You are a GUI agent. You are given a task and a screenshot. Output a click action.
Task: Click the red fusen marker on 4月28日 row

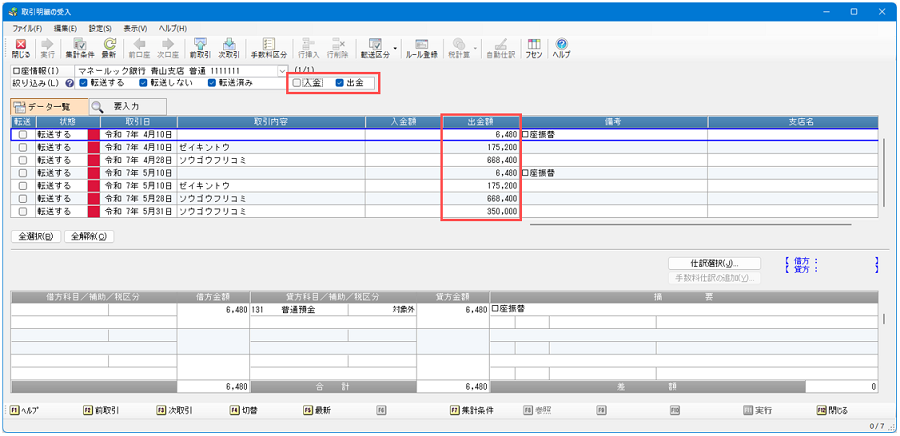94,160
